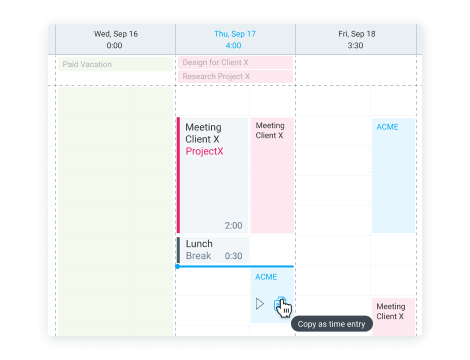
Task: Select the Thu, Sep 17 column header
Action: coord(235,39)
